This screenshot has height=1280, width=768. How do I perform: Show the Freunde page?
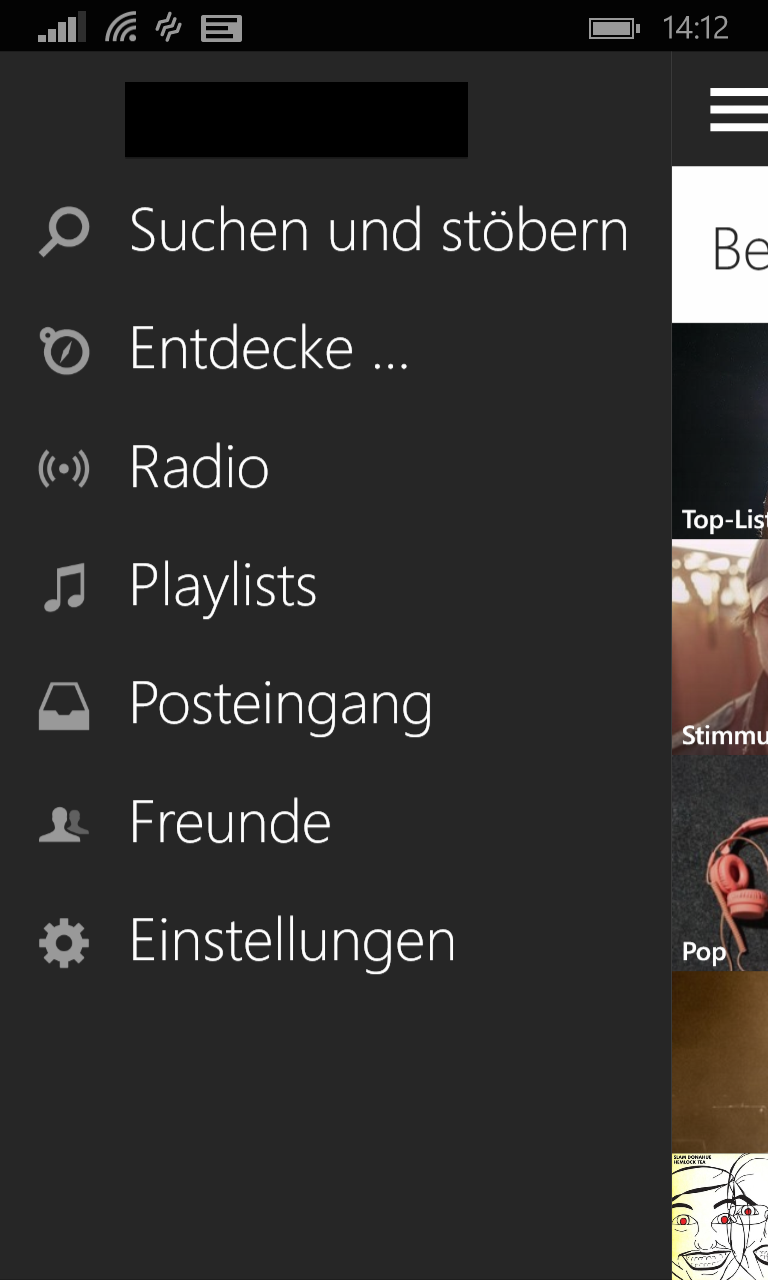pyautogui.click(x=230, y=823)
